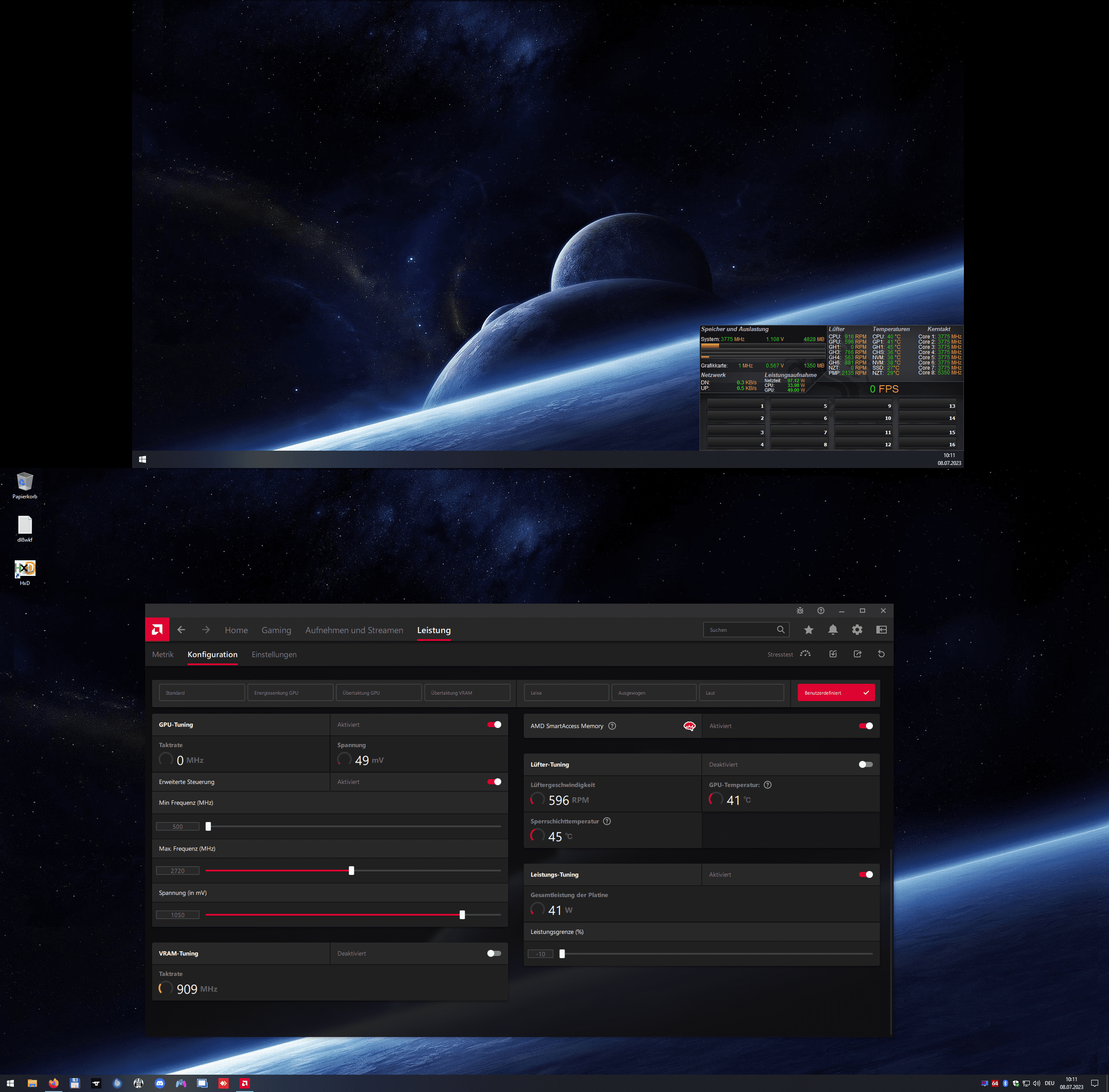Click the Max. Frequenz slider handle
The height and width of the screenshot is (1092, 1109).
point(351,871)
